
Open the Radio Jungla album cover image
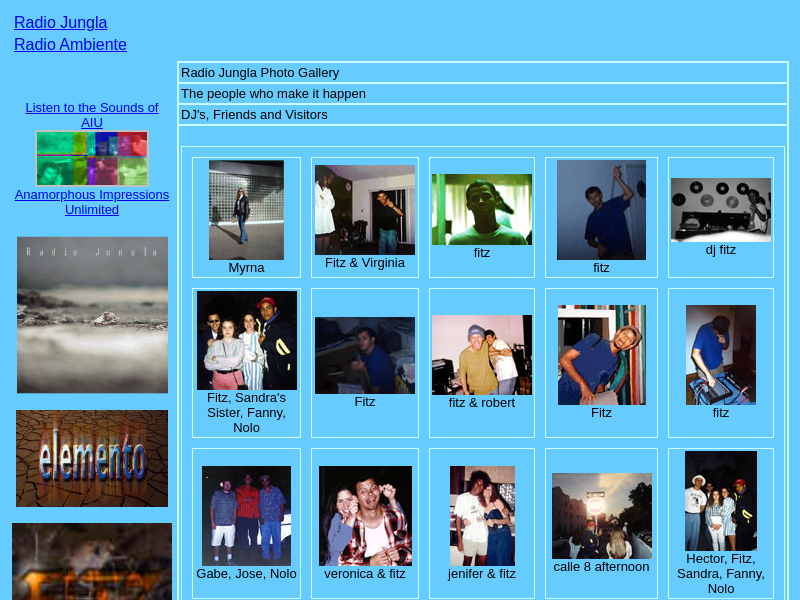pyautogui.click(x=92, y=315)
